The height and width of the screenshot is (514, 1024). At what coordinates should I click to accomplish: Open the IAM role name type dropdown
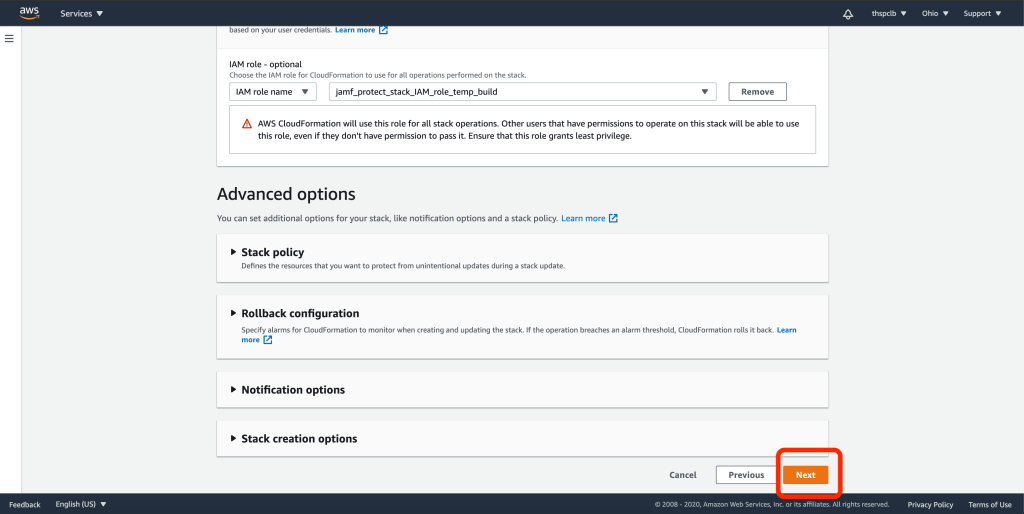click(x=272, y=92)
